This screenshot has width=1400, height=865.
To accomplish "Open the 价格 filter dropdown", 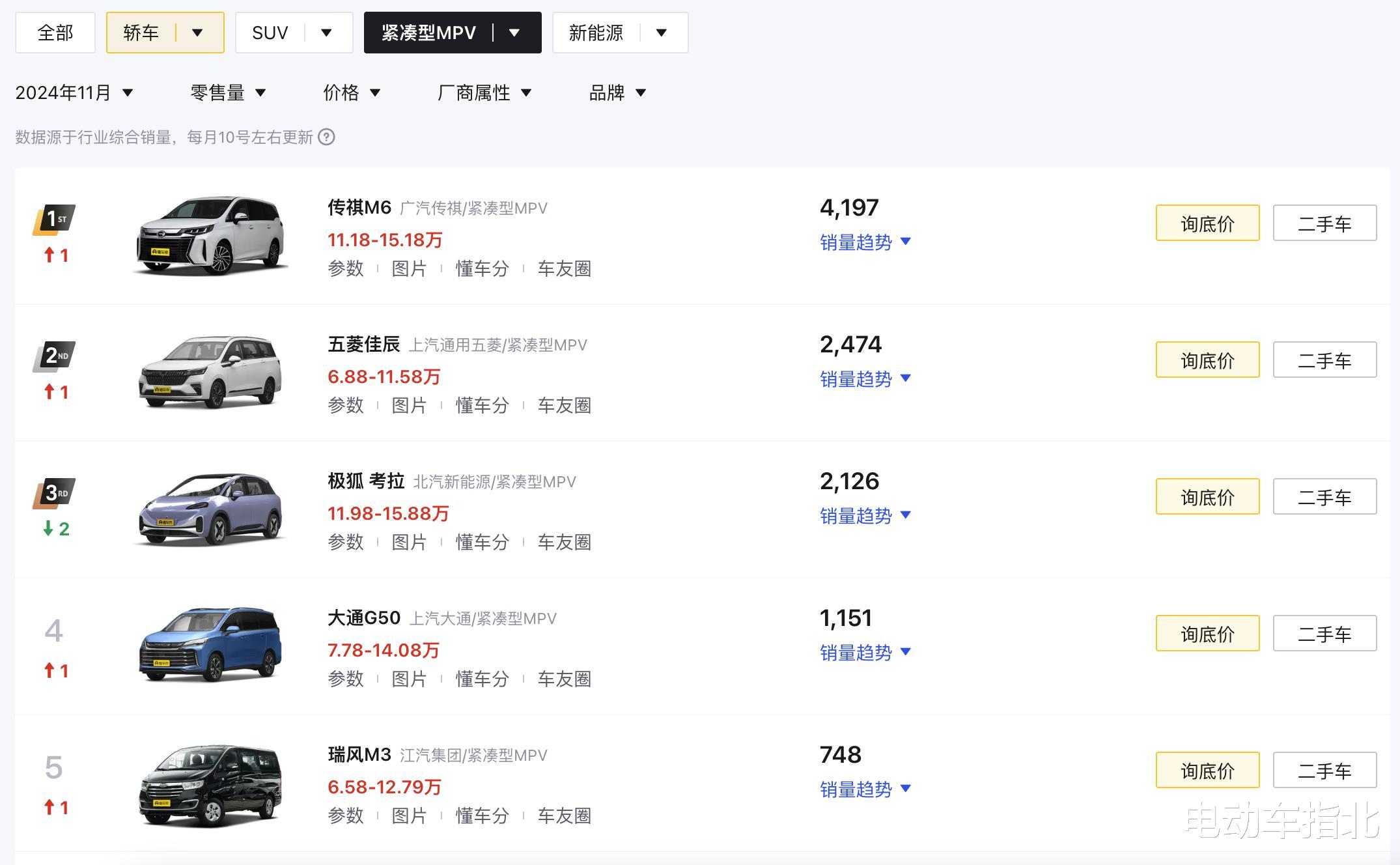I will (x=351, y=93).
